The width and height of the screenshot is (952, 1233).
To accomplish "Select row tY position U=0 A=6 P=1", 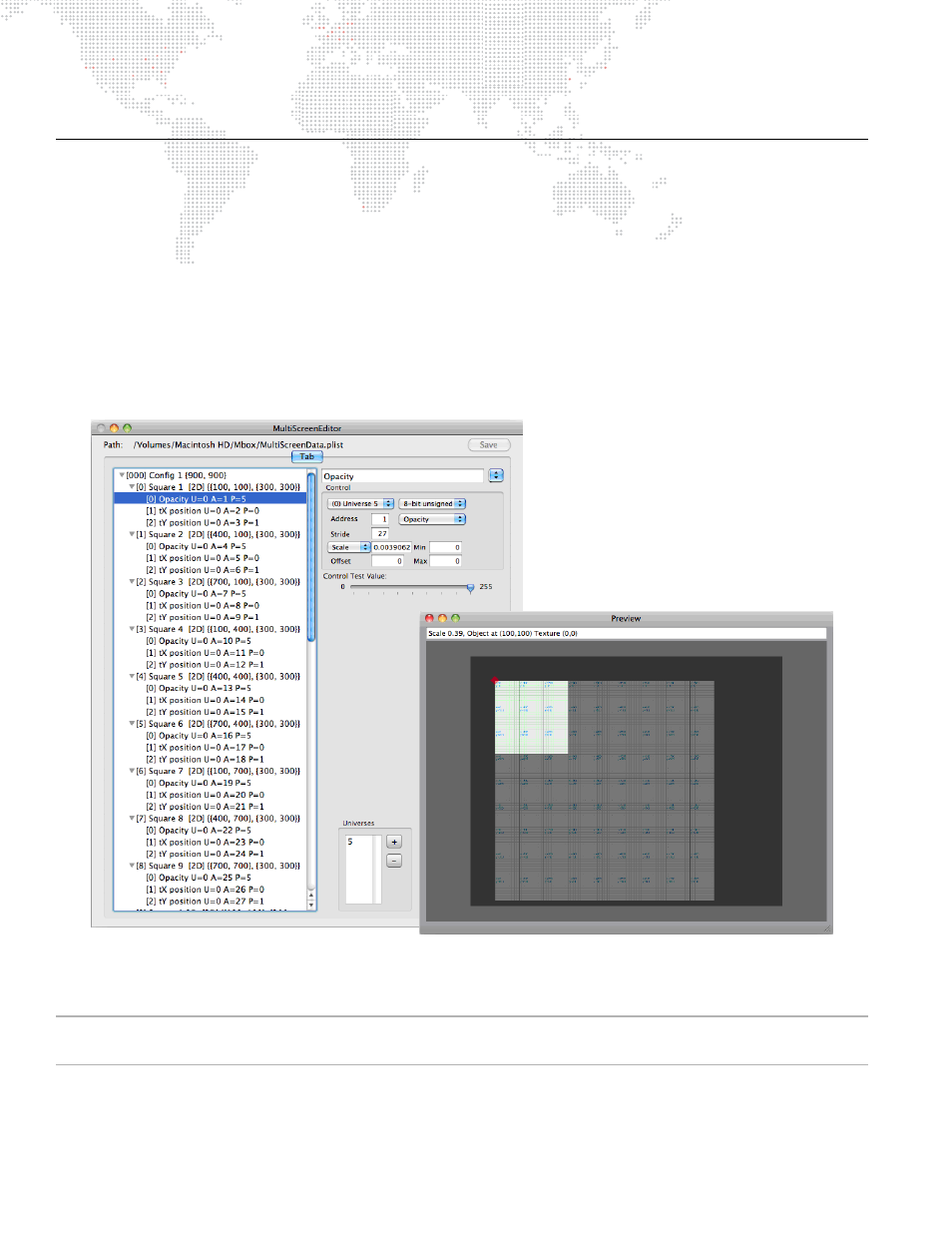I will (x=211, y=570).
